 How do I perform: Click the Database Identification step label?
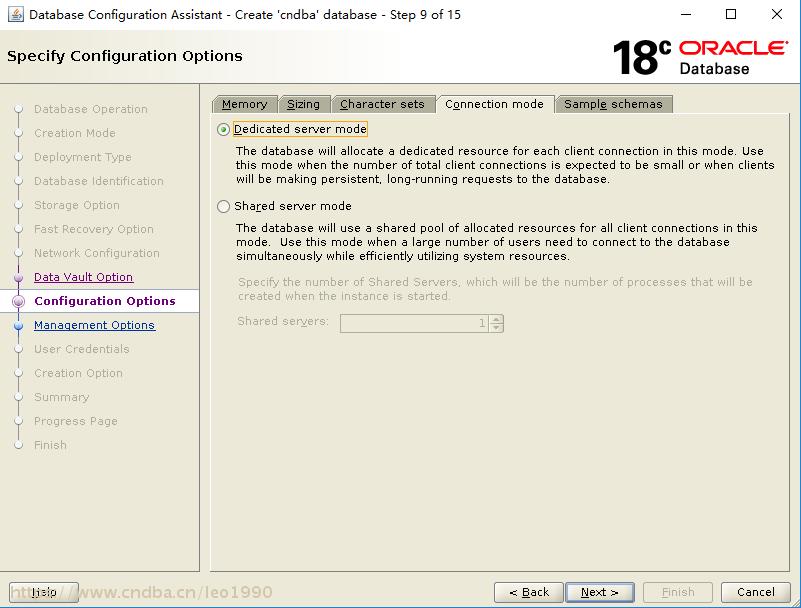pos(99,181)
